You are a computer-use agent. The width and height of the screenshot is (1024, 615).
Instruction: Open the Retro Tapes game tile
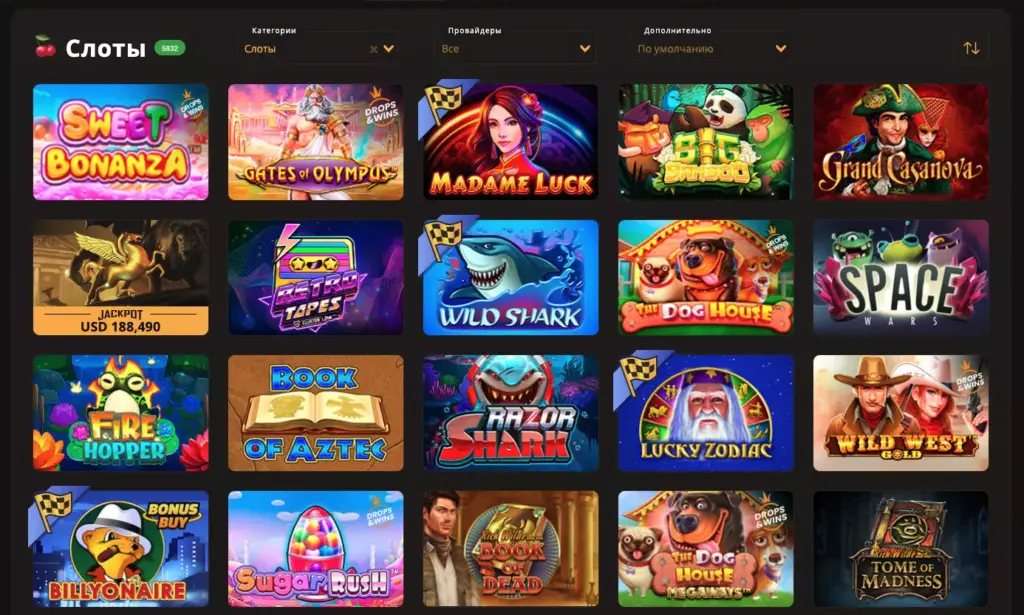click(316, 277)
